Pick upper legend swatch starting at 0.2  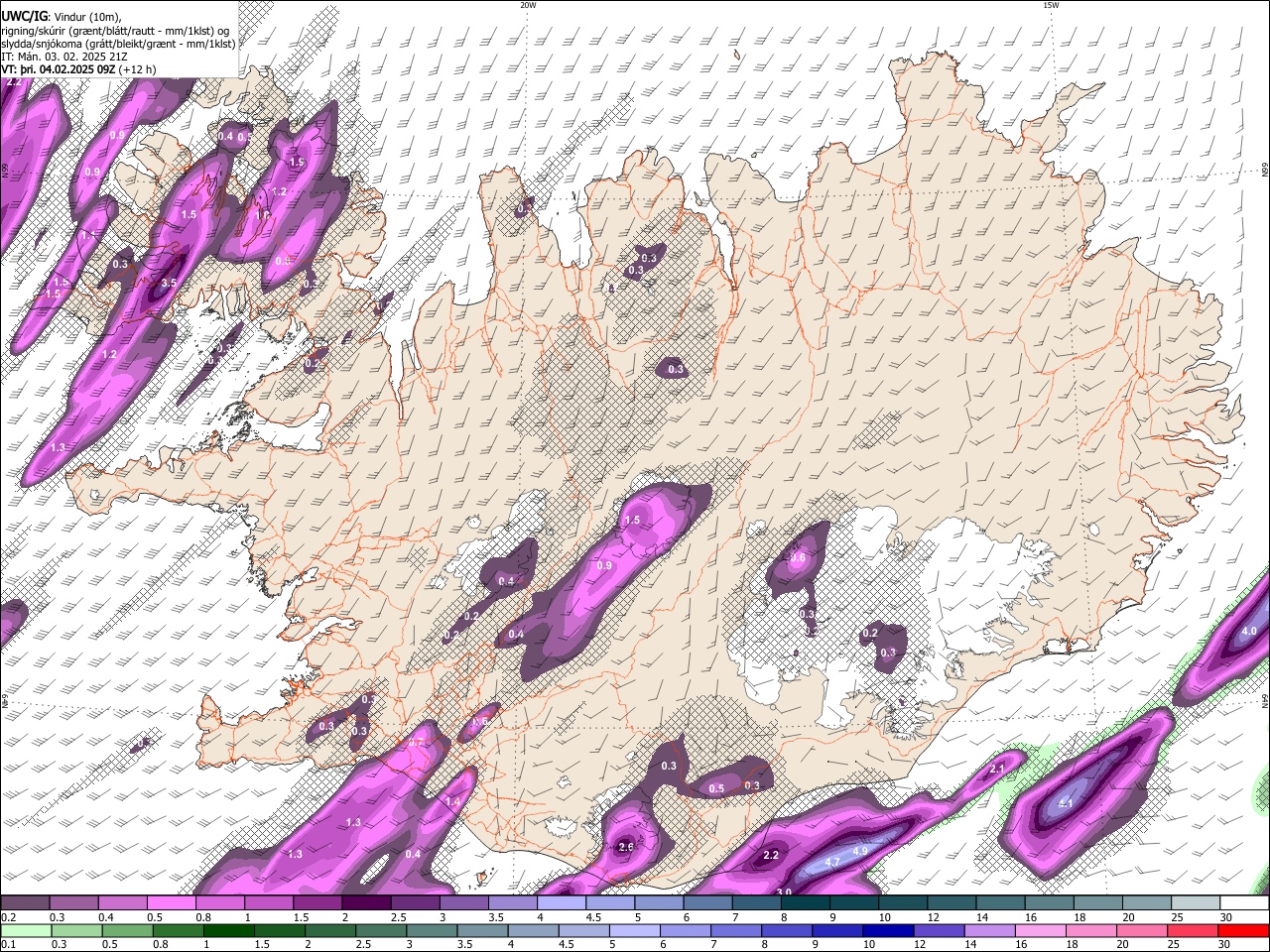coord(25,902)
